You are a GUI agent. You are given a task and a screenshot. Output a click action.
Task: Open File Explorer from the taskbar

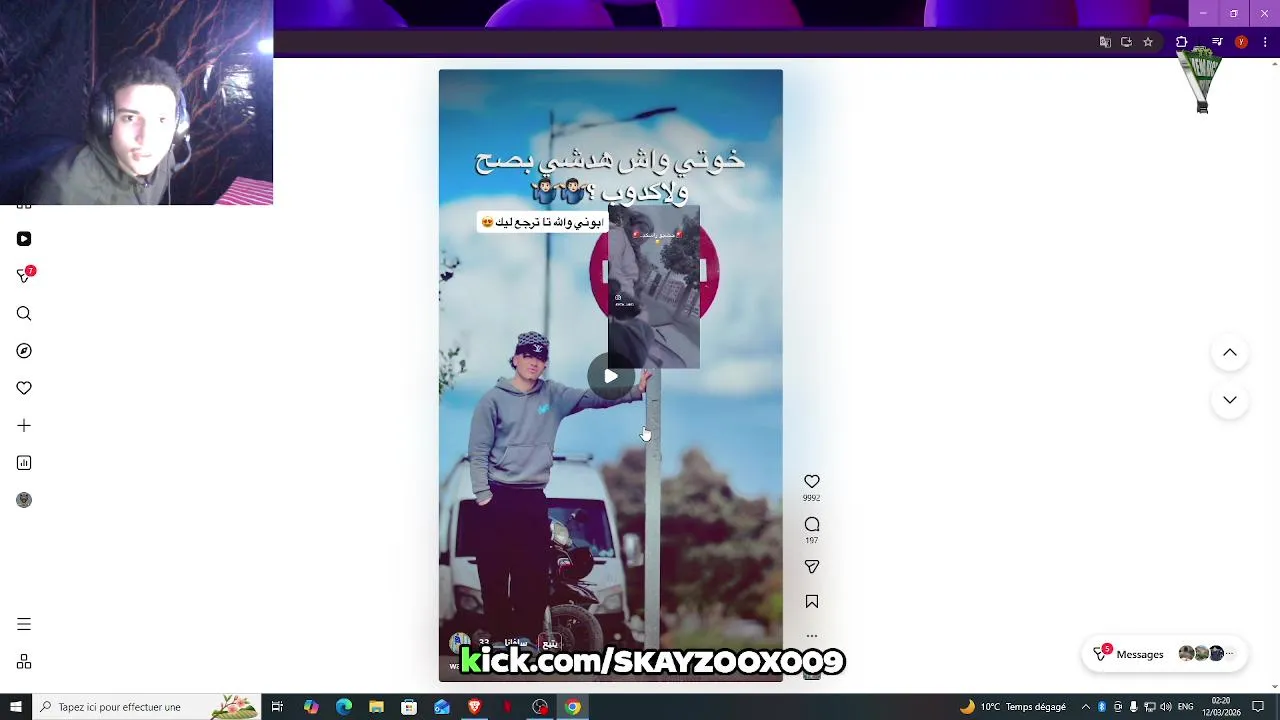point(376,707)
